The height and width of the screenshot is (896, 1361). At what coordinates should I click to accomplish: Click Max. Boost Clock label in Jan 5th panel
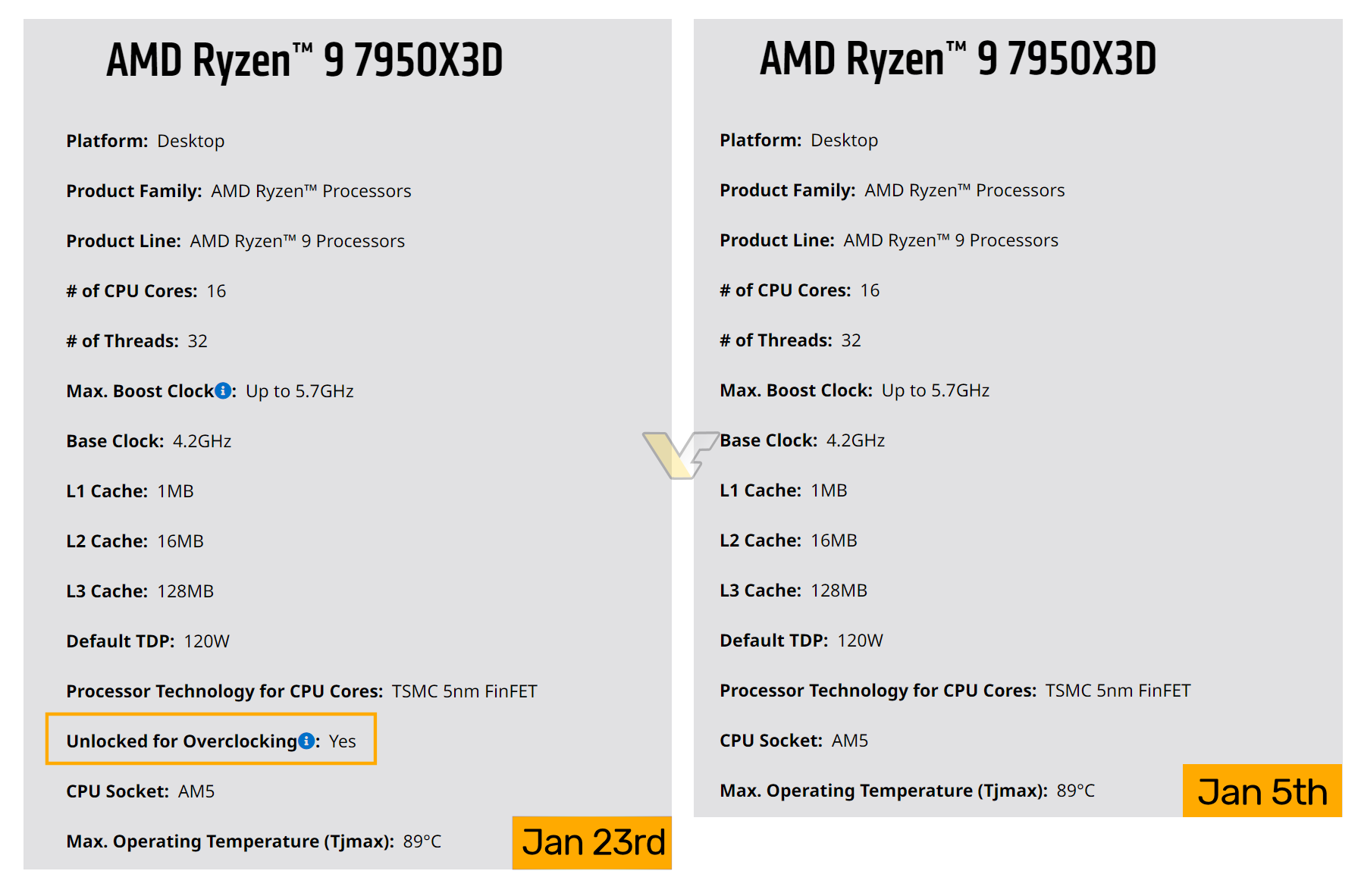(x=795, y=390)
